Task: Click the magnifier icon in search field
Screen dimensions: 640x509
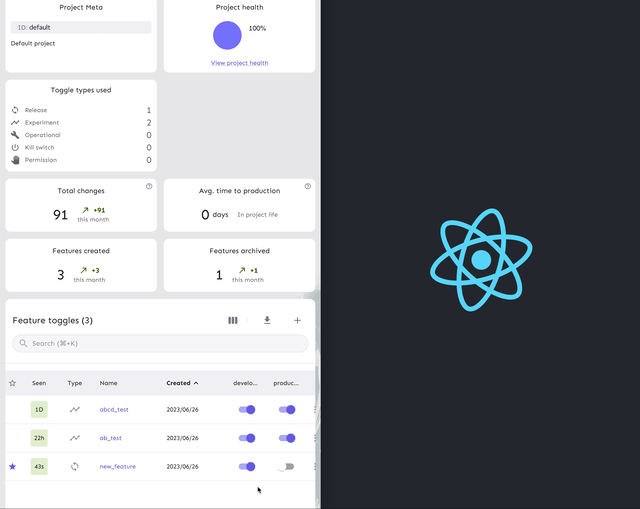Action: tap(23, 343)
